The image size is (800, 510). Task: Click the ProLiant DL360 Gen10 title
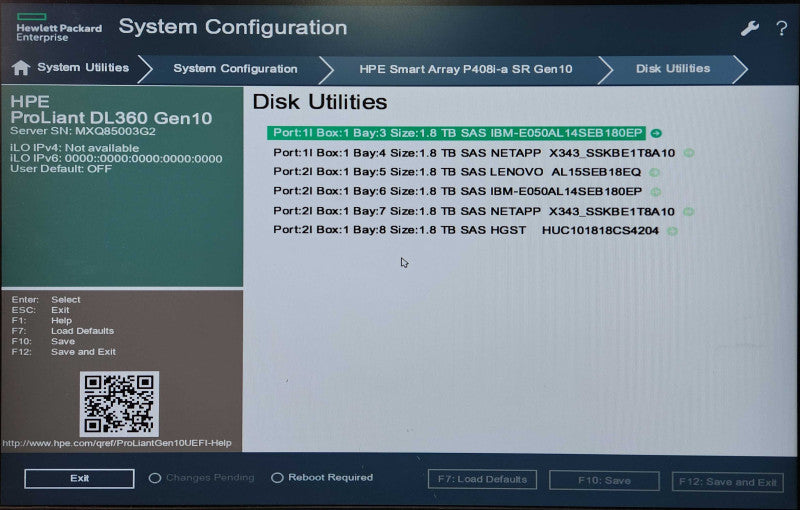(111, 118)
